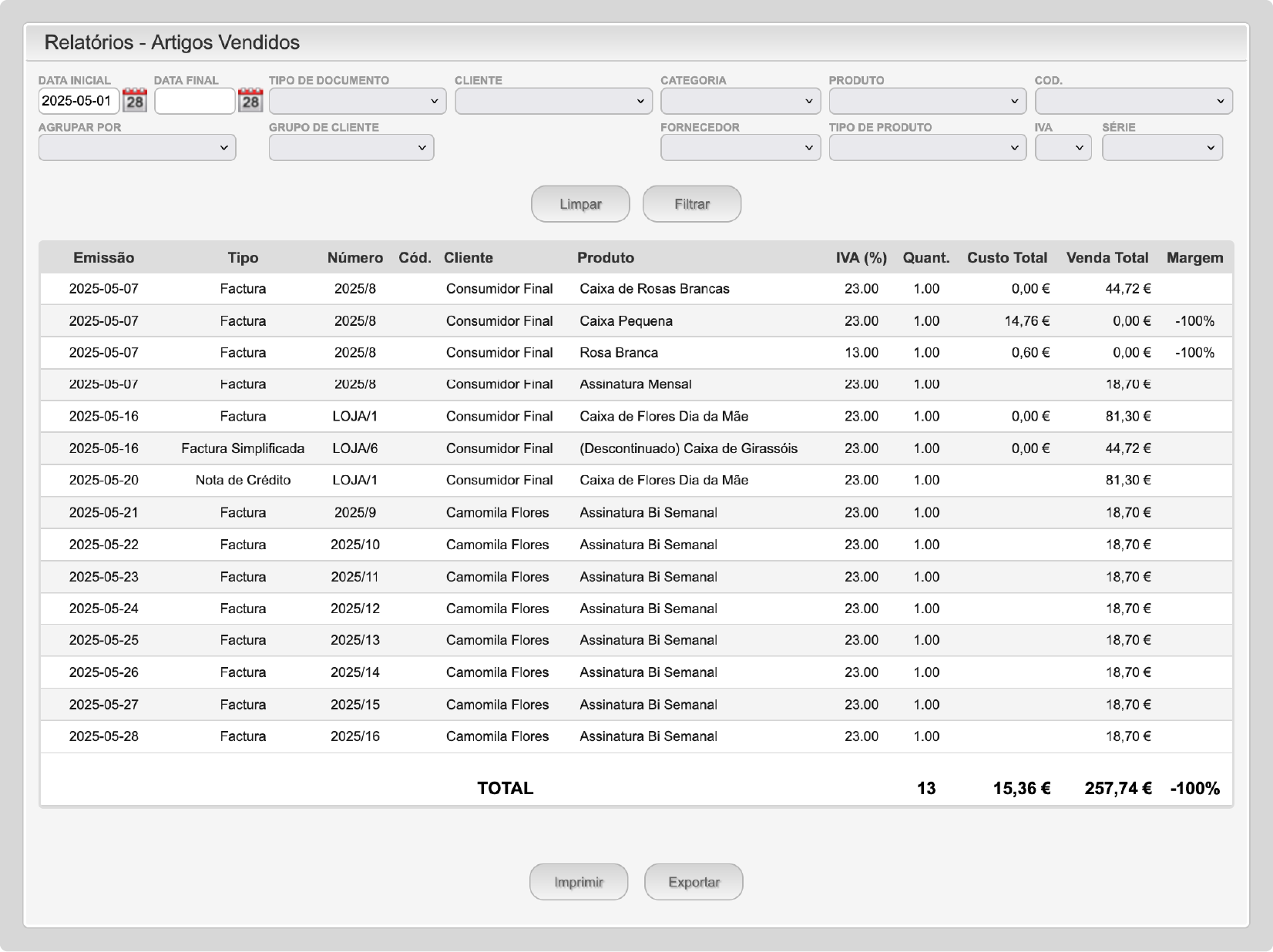This screenshot has height=952, width=1273.
Task: Open the Cliente dropdown
Action: (x=553, y=101)
